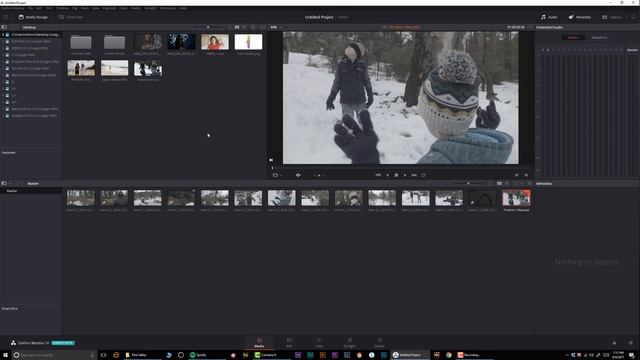The height and width of the screenshot is (360, 640).
Task: Open the Project Settings gear icon
Action: [631, 343]
